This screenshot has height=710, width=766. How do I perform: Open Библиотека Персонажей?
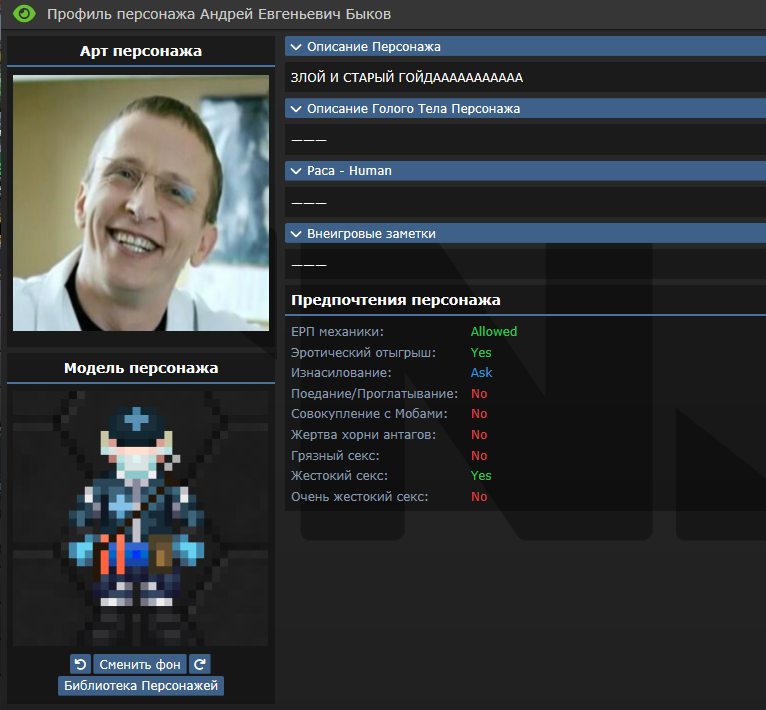click(x=140, y=686)
